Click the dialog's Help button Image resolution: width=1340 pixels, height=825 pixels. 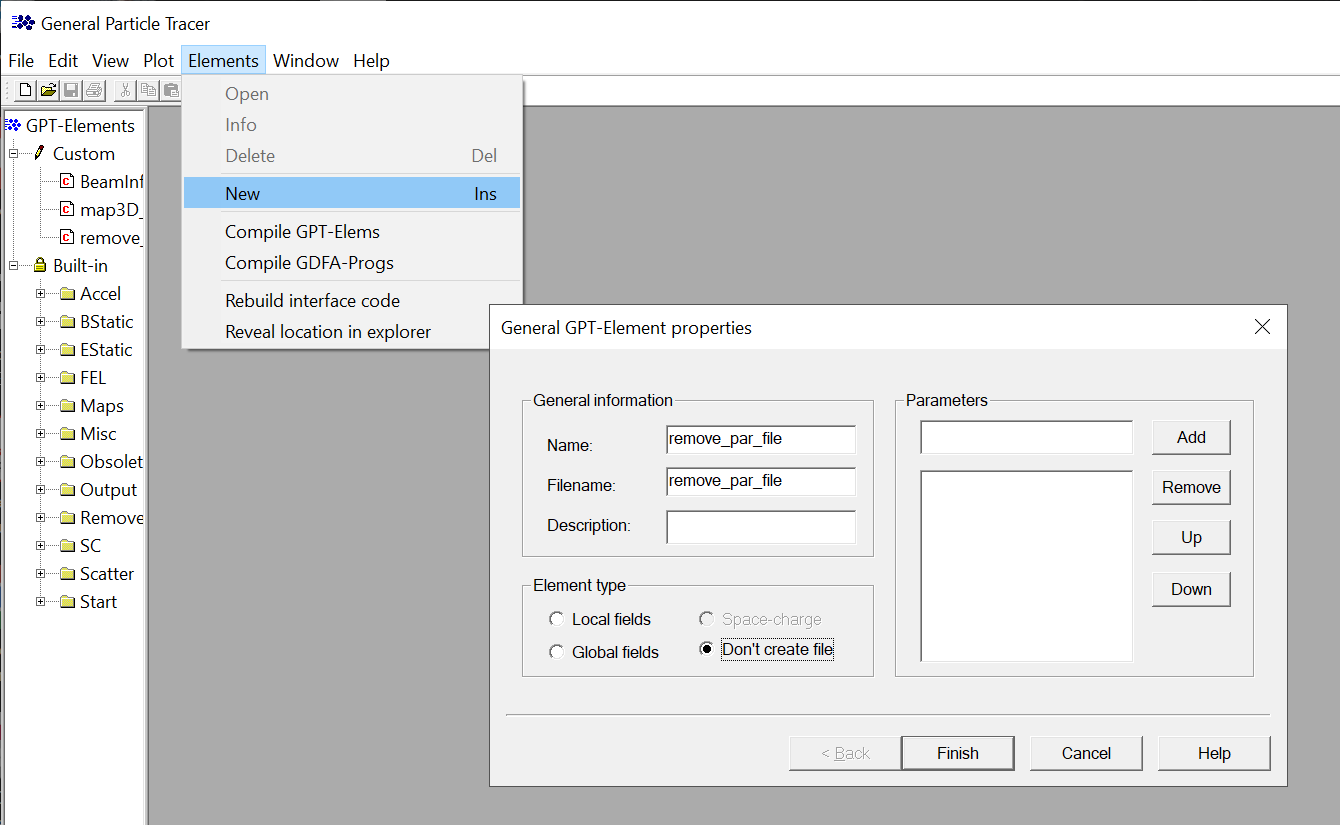click(1214, 753)
